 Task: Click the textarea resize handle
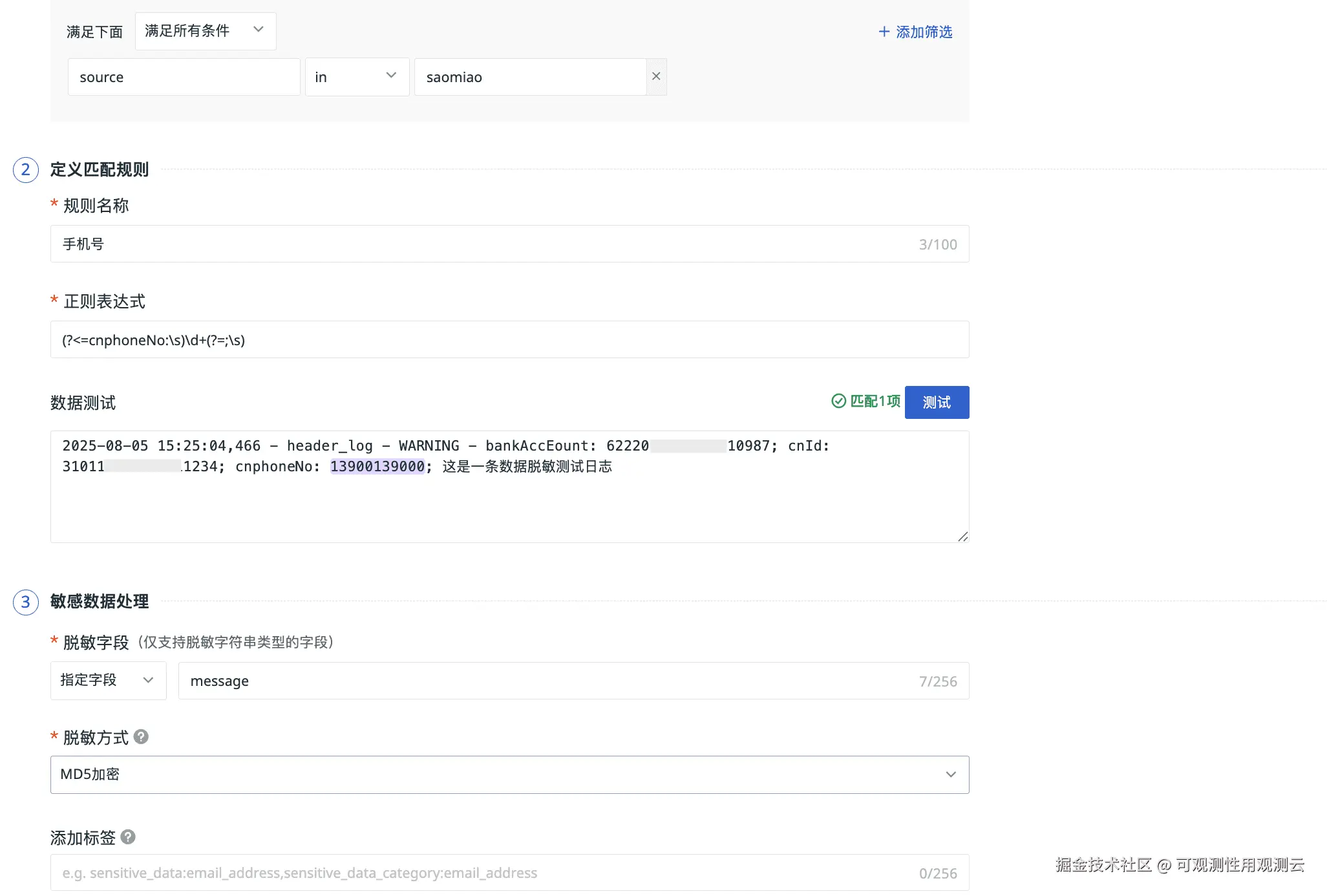962,537
